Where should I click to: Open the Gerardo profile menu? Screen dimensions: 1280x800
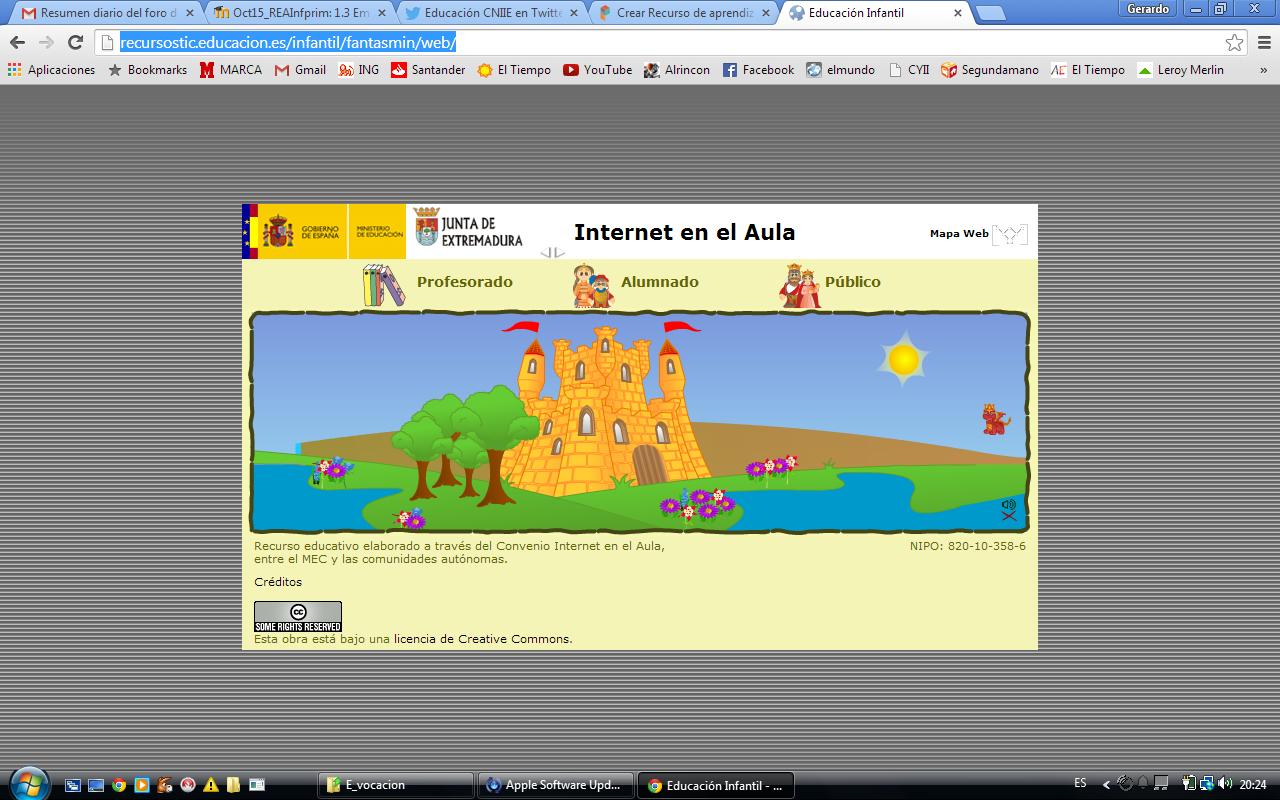point(1147,9)
